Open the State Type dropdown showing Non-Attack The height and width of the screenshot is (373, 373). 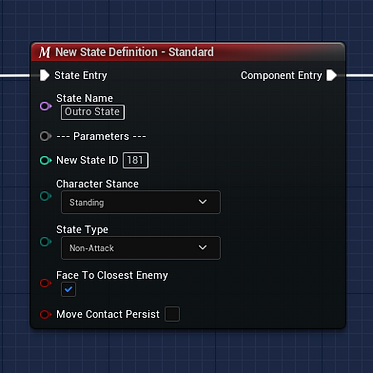click(141, 248)
